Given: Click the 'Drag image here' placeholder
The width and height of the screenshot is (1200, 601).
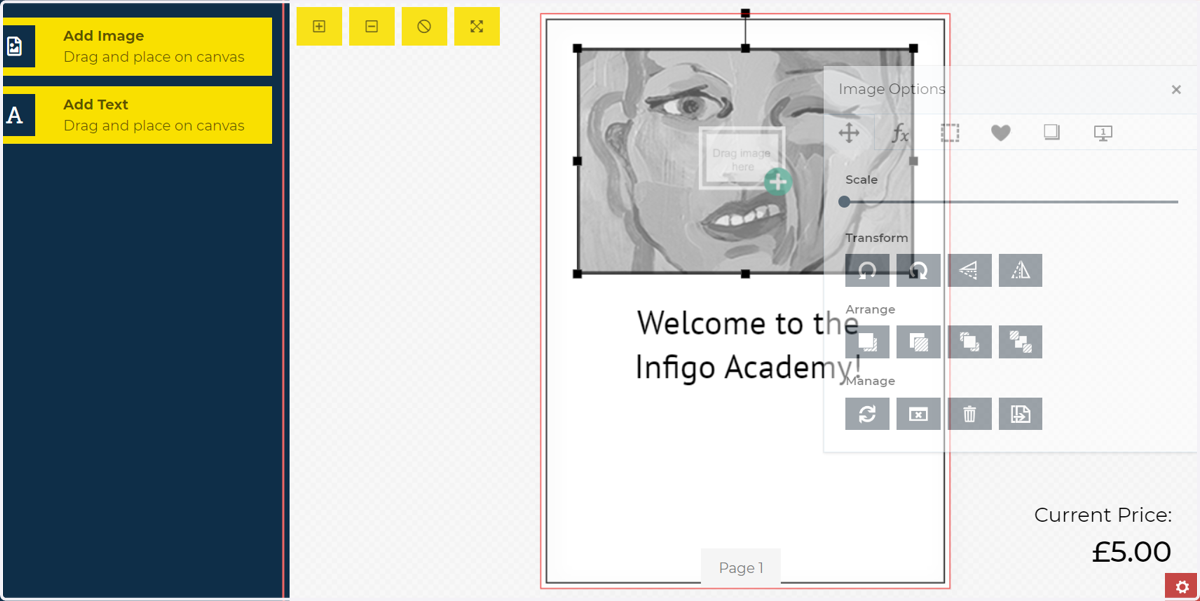Looking at the screenshot, I should click(741, 157).
